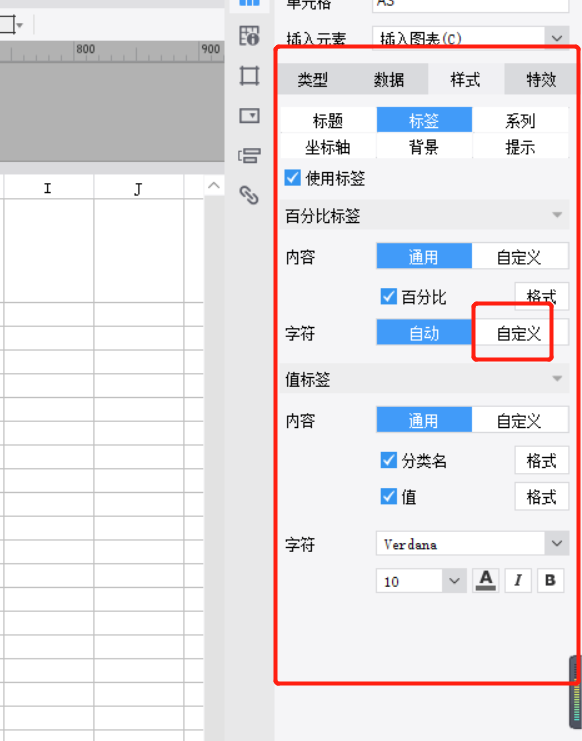This screenshot has width=582, height=741.
Task: Open the hyperlink panel chain icon
Action: click(x=249, y=195)
